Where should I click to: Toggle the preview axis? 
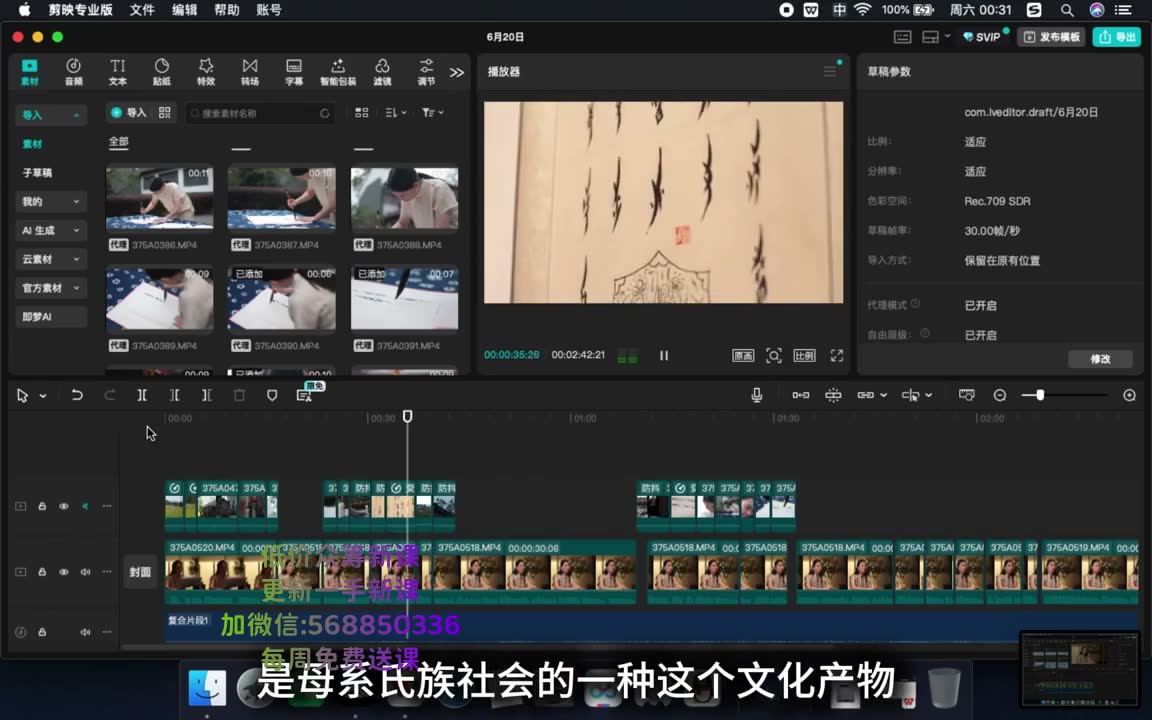pos(911,395)
